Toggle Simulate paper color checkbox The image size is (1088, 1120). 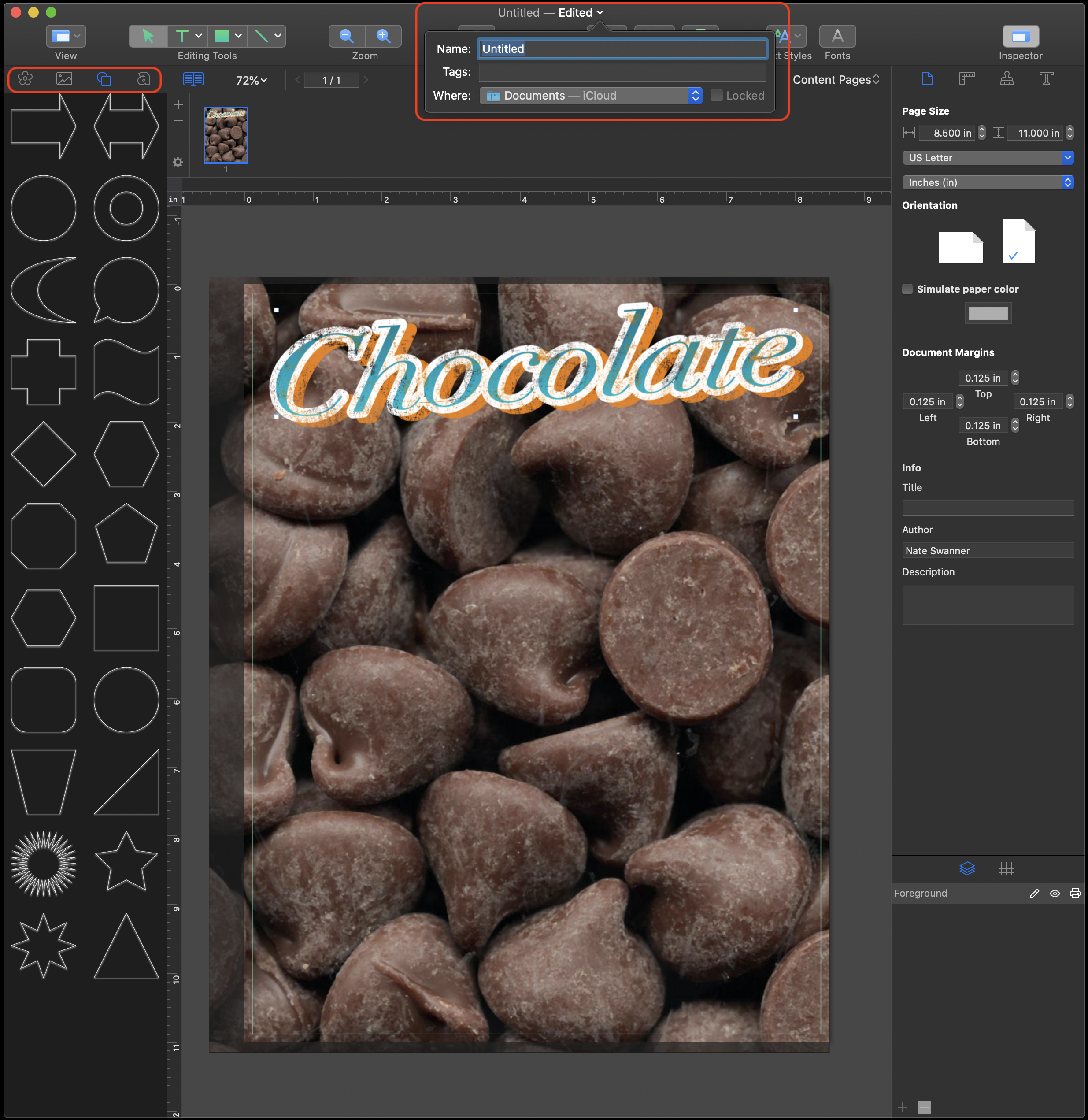[x=905, y=288]
